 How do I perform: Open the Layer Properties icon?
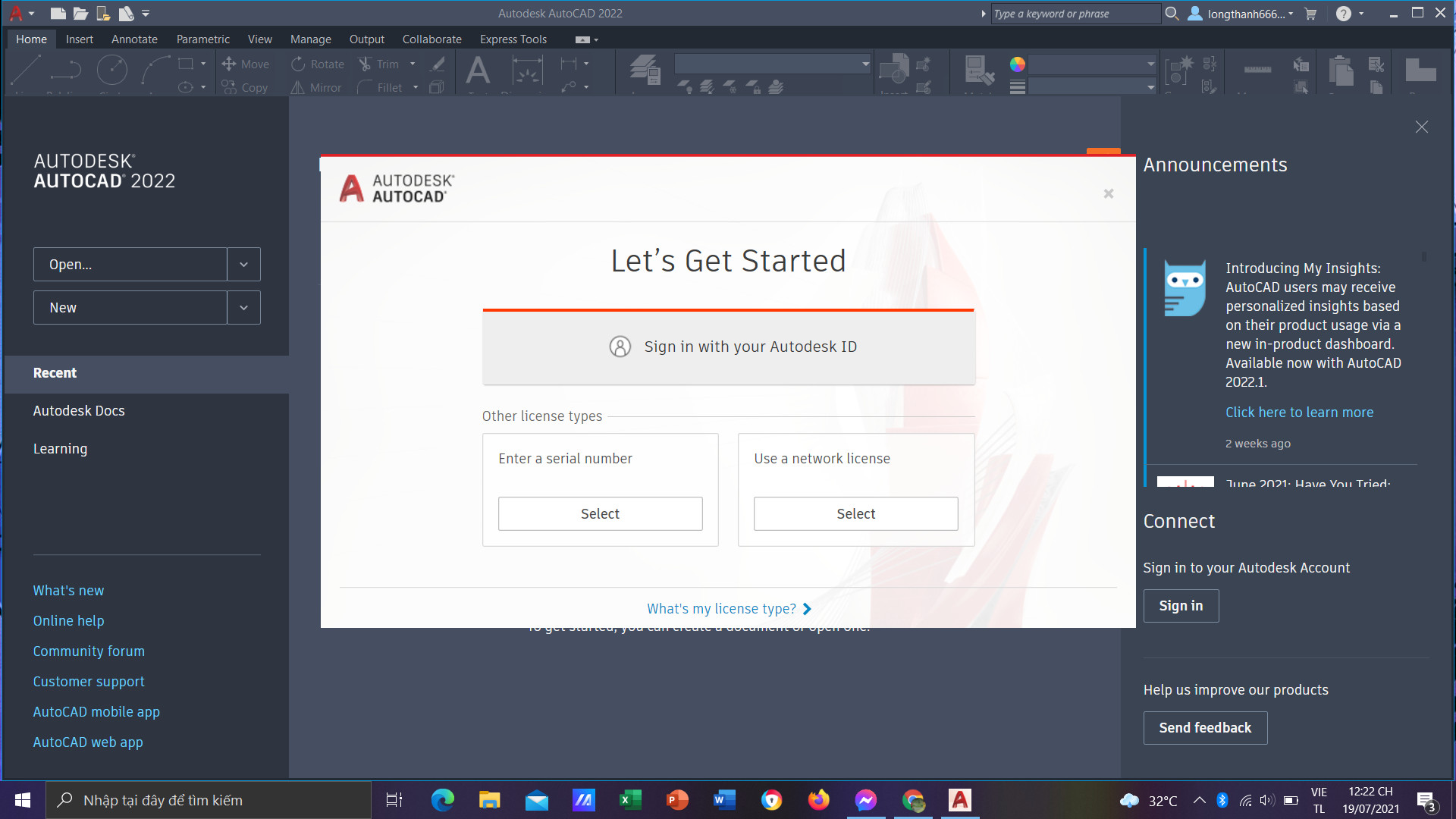pyautogui.click(x=645, y=71)
